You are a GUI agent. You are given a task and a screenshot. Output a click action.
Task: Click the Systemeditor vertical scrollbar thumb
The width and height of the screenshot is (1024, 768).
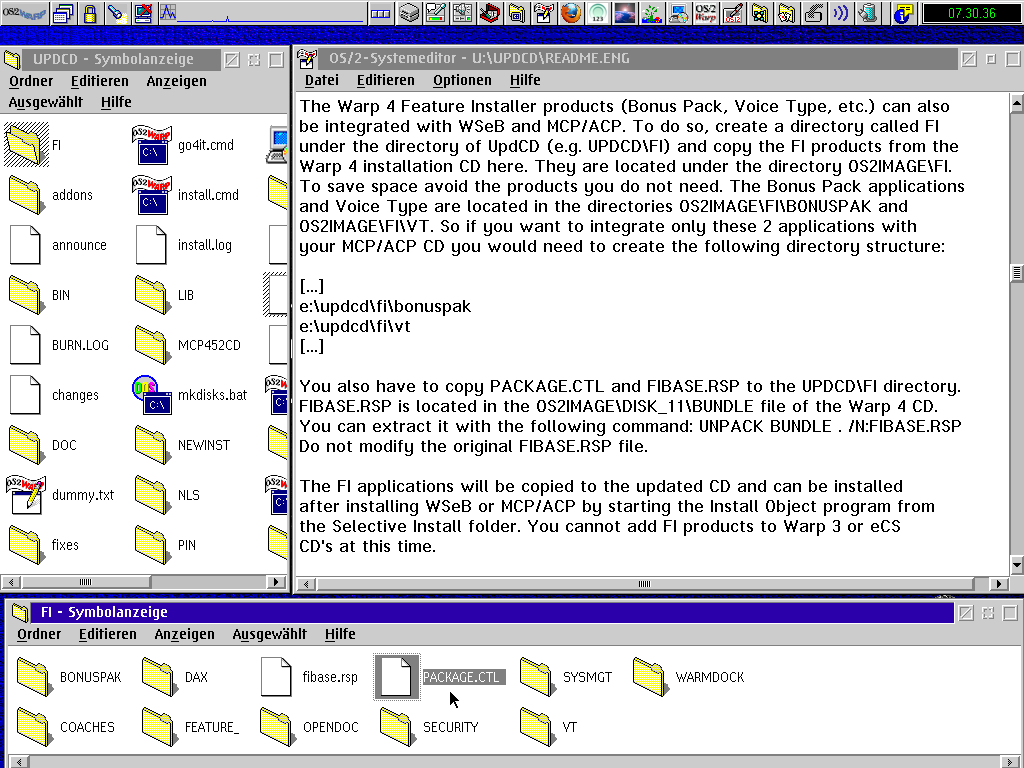click(1016, 272)
